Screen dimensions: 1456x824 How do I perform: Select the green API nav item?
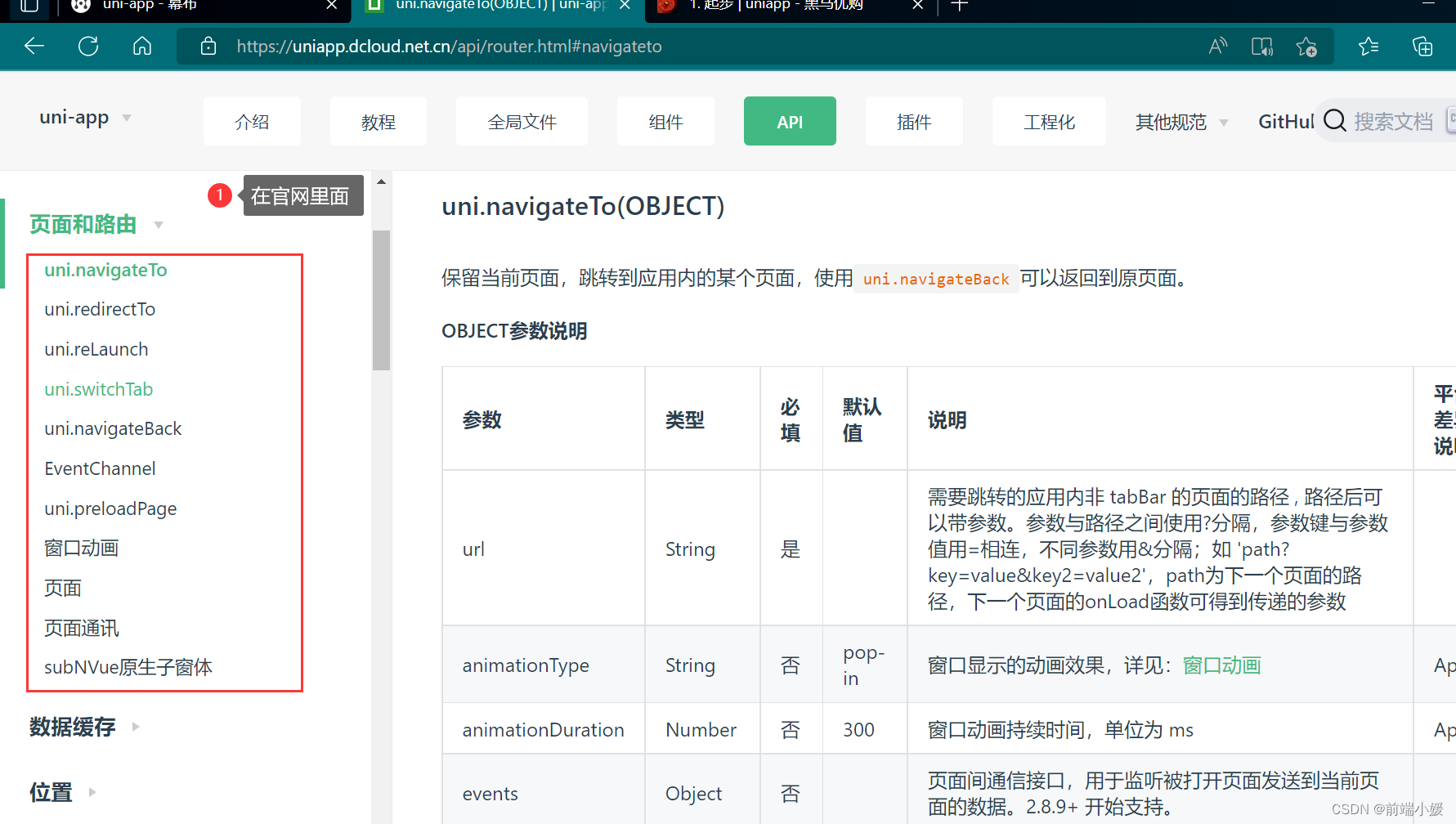(x=790, y=121)
